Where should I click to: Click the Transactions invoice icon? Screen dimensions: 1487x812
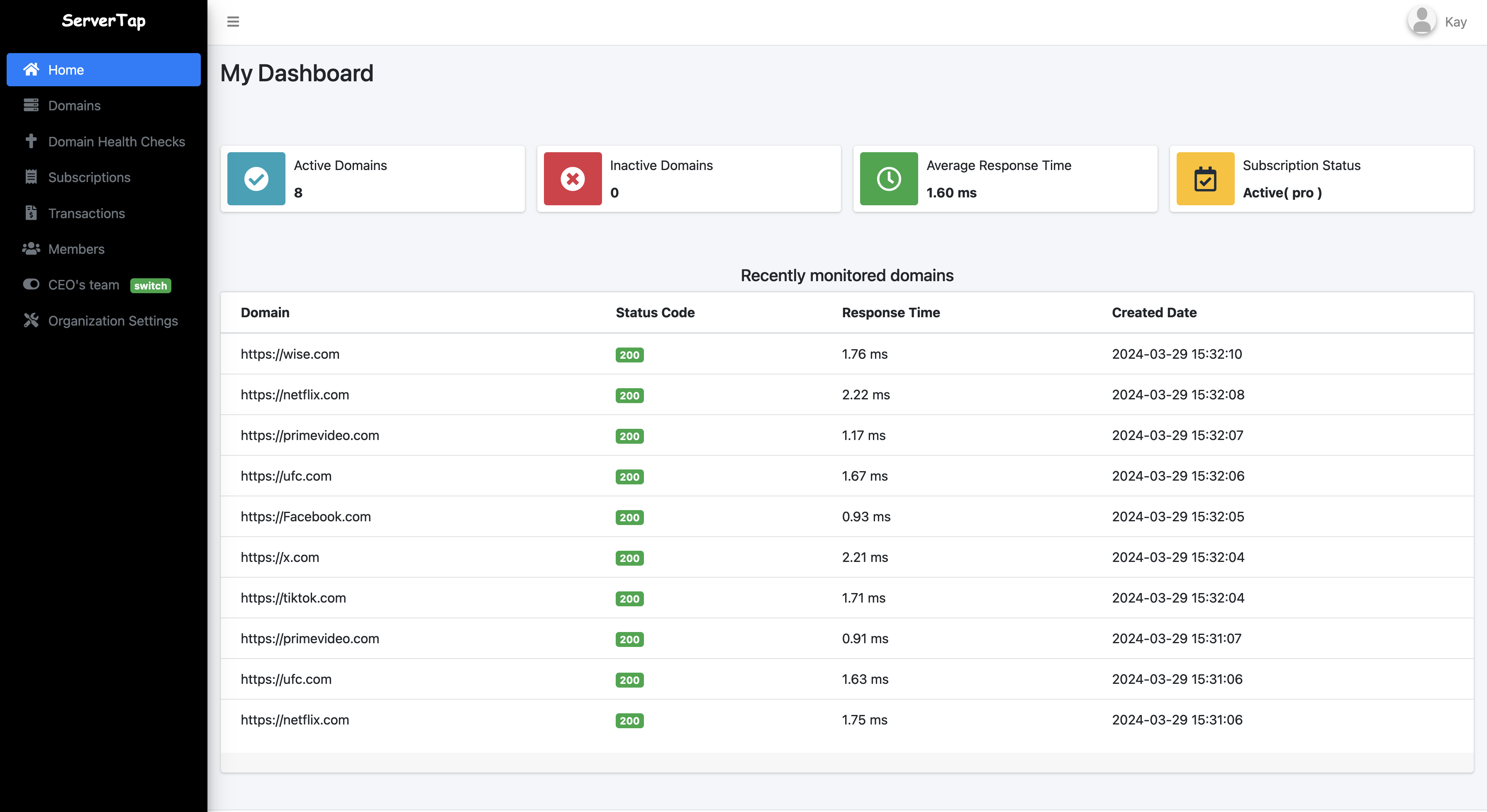(31, 213)
